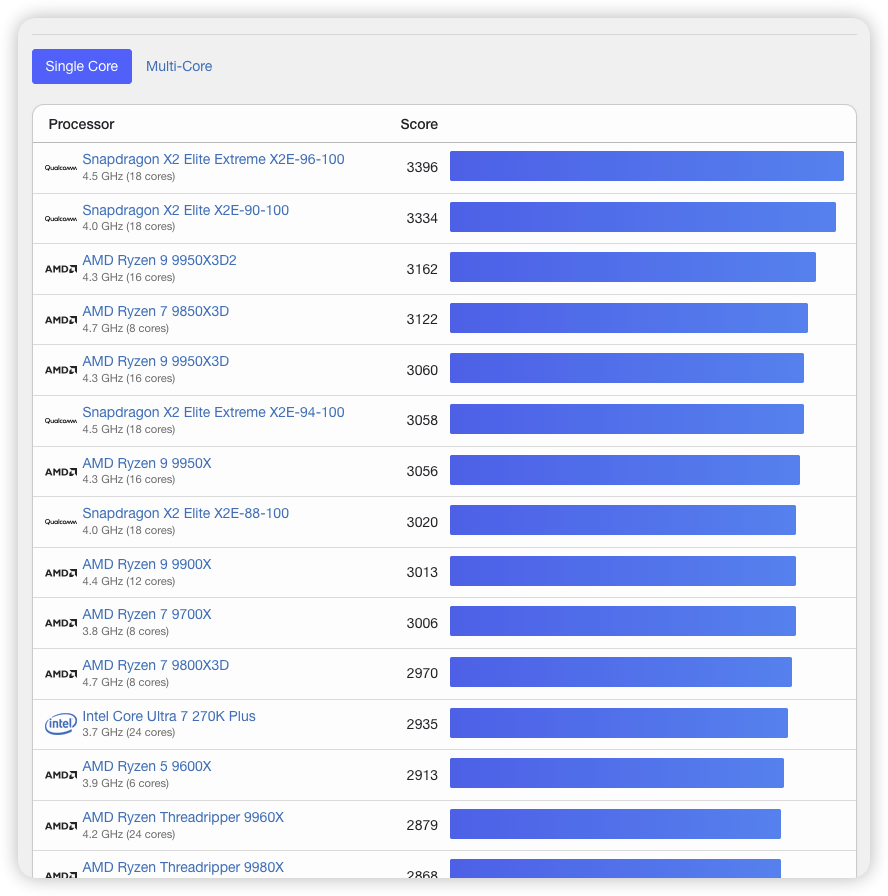The height and width of the screenshot is (896, 888).
Task: Open AMD Ryzen 9 9900X link
Action: click(x=147, y=564)
